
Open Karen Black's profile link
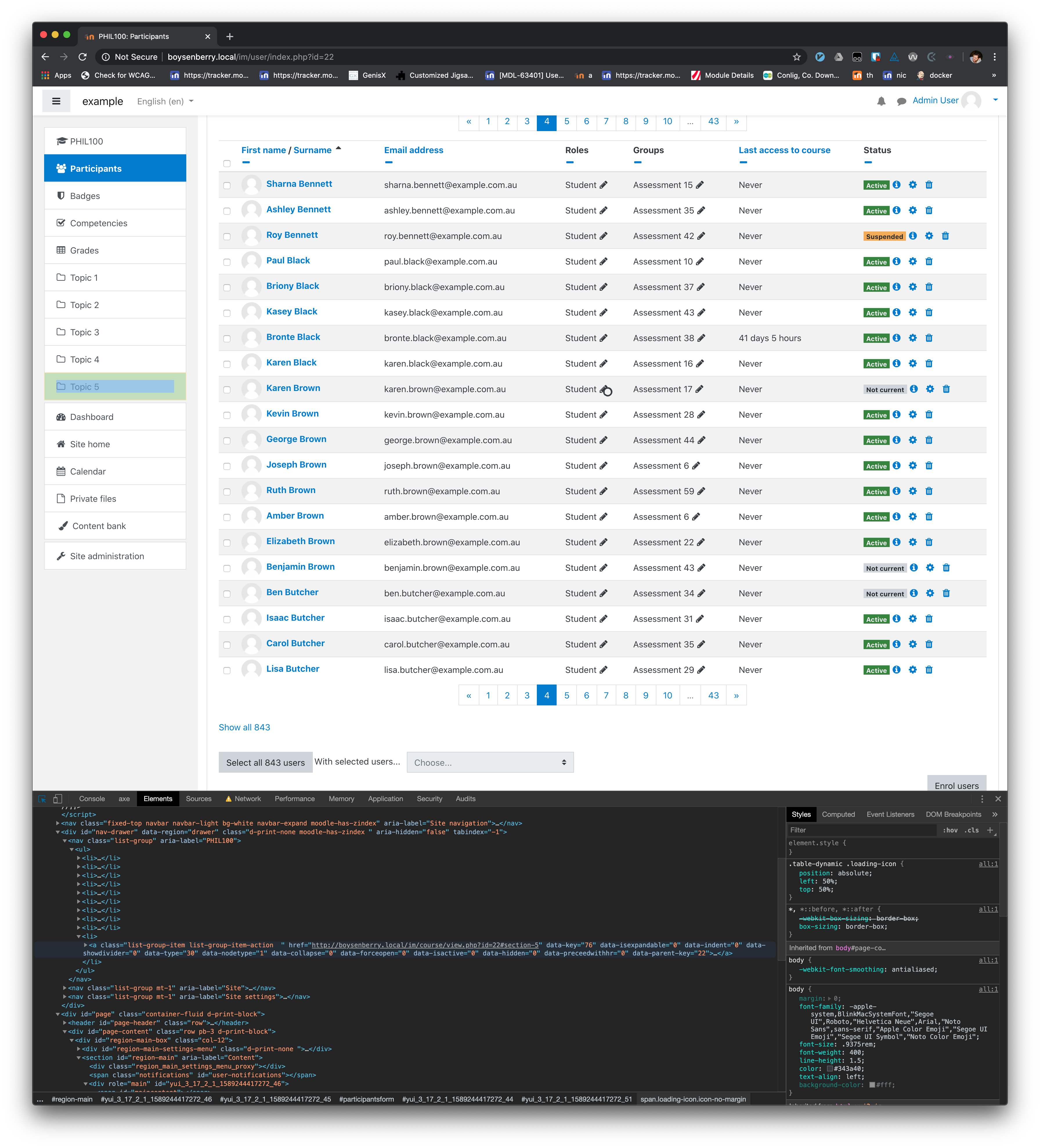[x=291, y=363]
